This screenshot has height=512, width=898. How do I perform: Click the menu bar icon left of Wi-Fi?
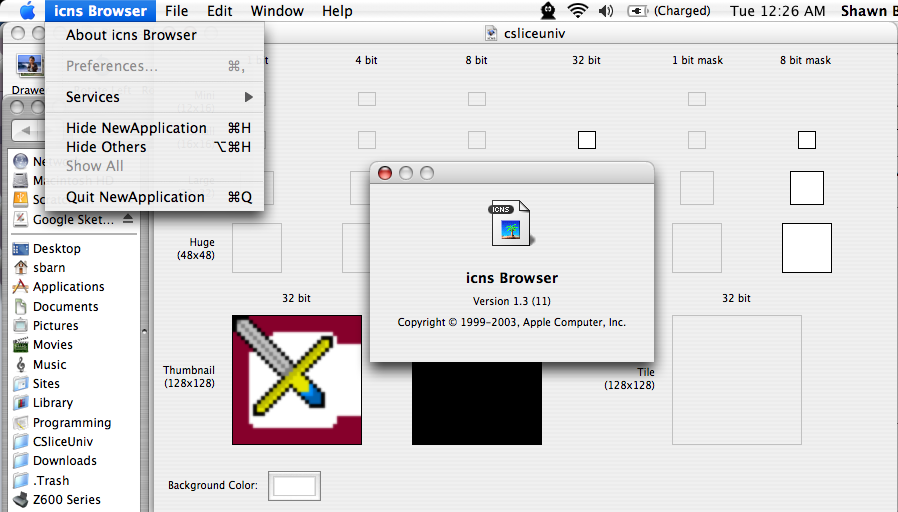click(548, 10)
